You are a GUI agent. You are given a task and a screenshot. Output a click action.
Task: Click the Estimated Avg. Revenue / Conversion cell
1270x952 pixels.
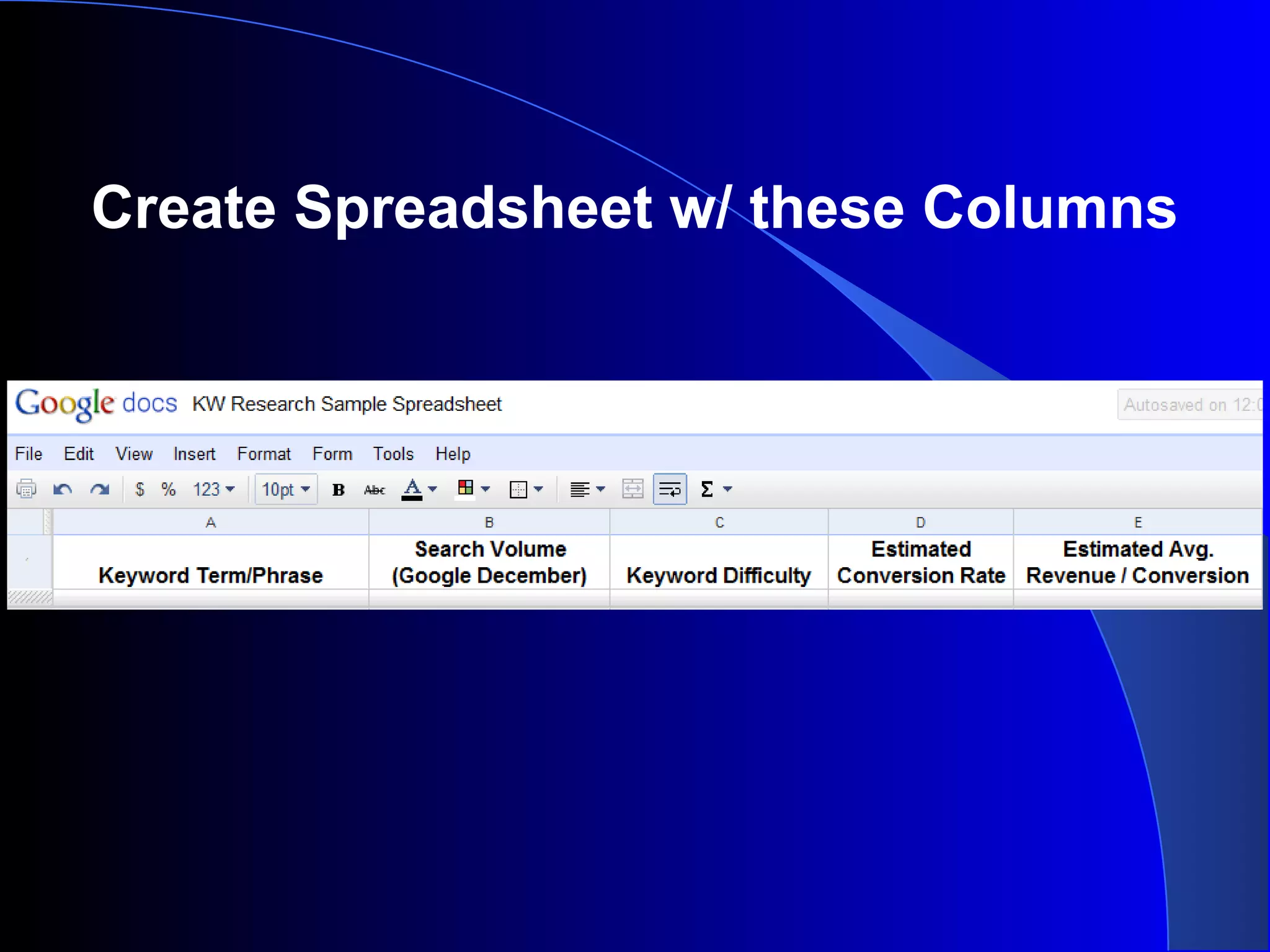pyautogui.click(x=1138, y=562)
